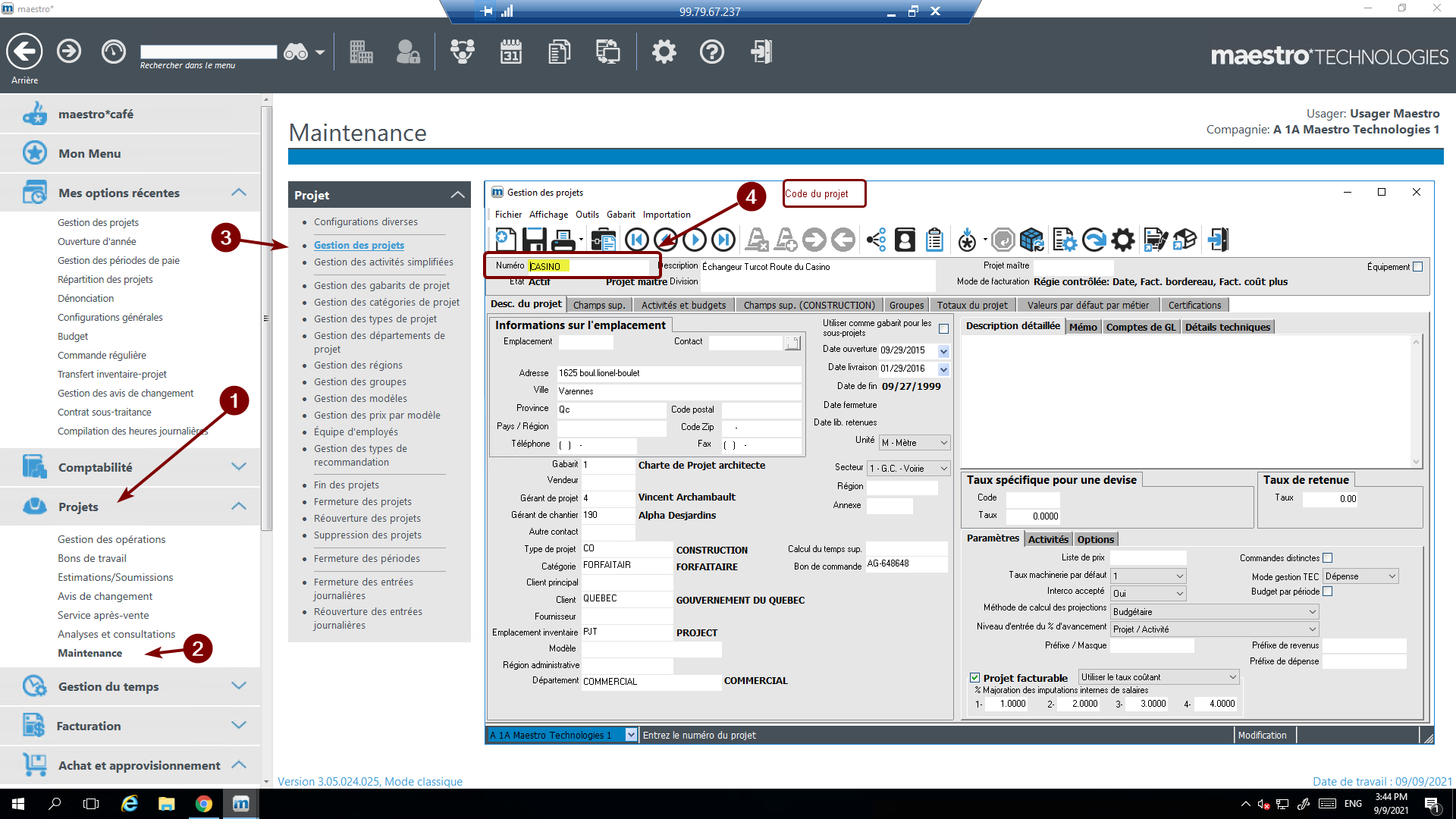1456x819 pixels.
Task: Open the contact book icon
Action: [x=905, y=240]
